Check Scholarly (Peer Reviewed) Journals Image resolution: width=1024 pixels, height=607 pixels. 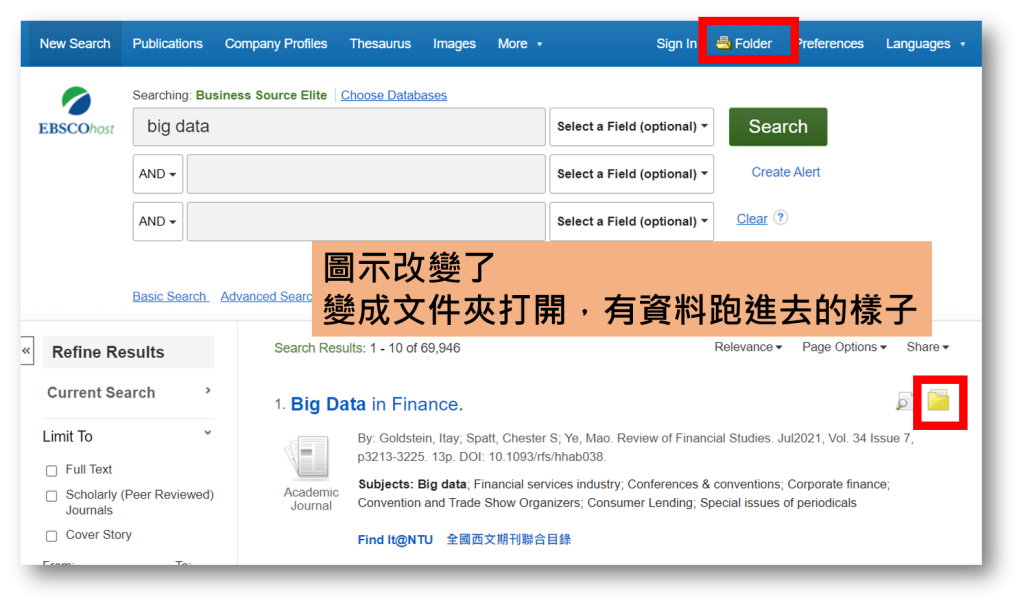52,496
